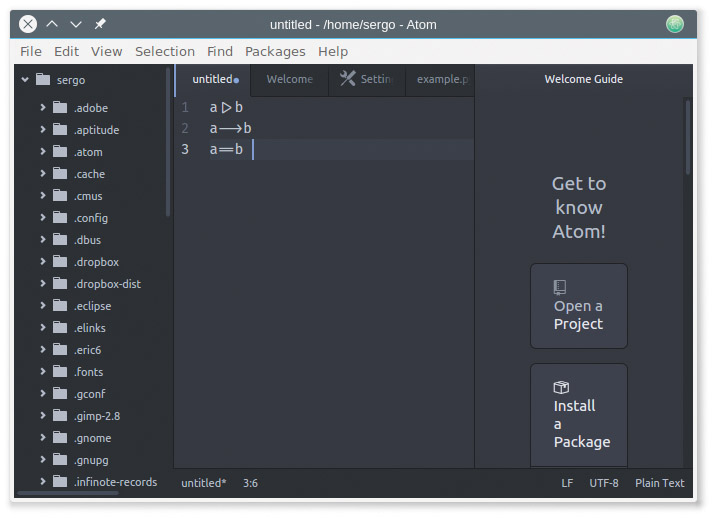This screenshot has height=518, width=713.
Task: Click Install a Package card
Action: (579, 415)
